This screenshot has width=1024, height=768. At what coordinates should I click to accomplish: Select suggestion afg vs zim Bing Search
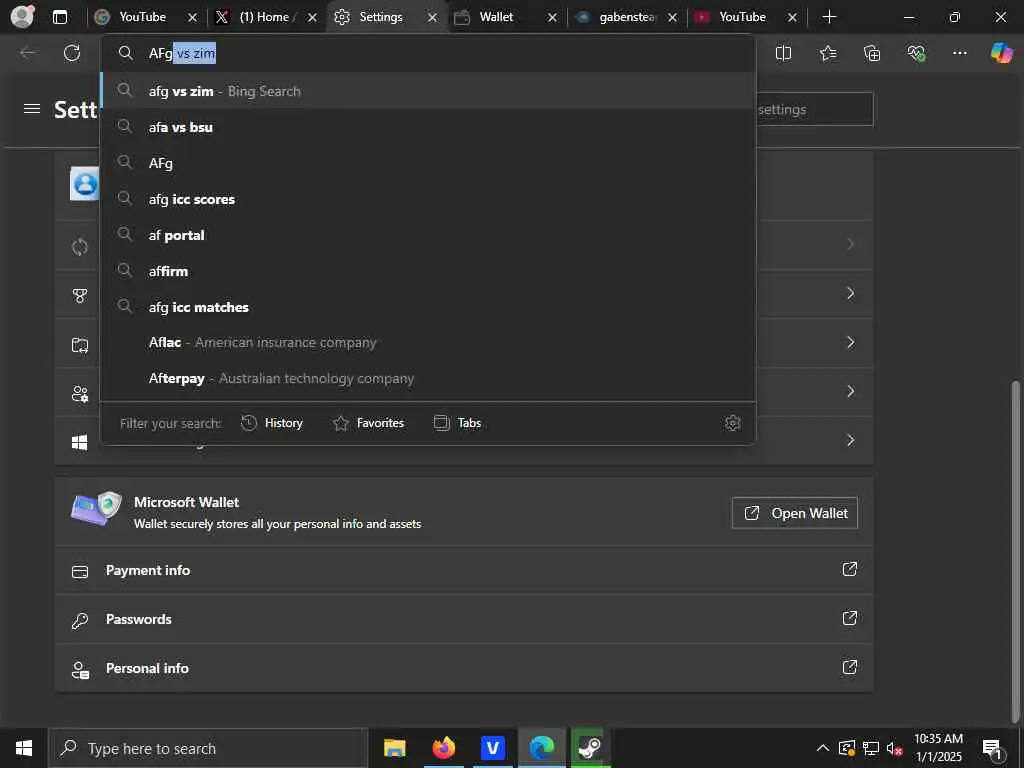428,91
